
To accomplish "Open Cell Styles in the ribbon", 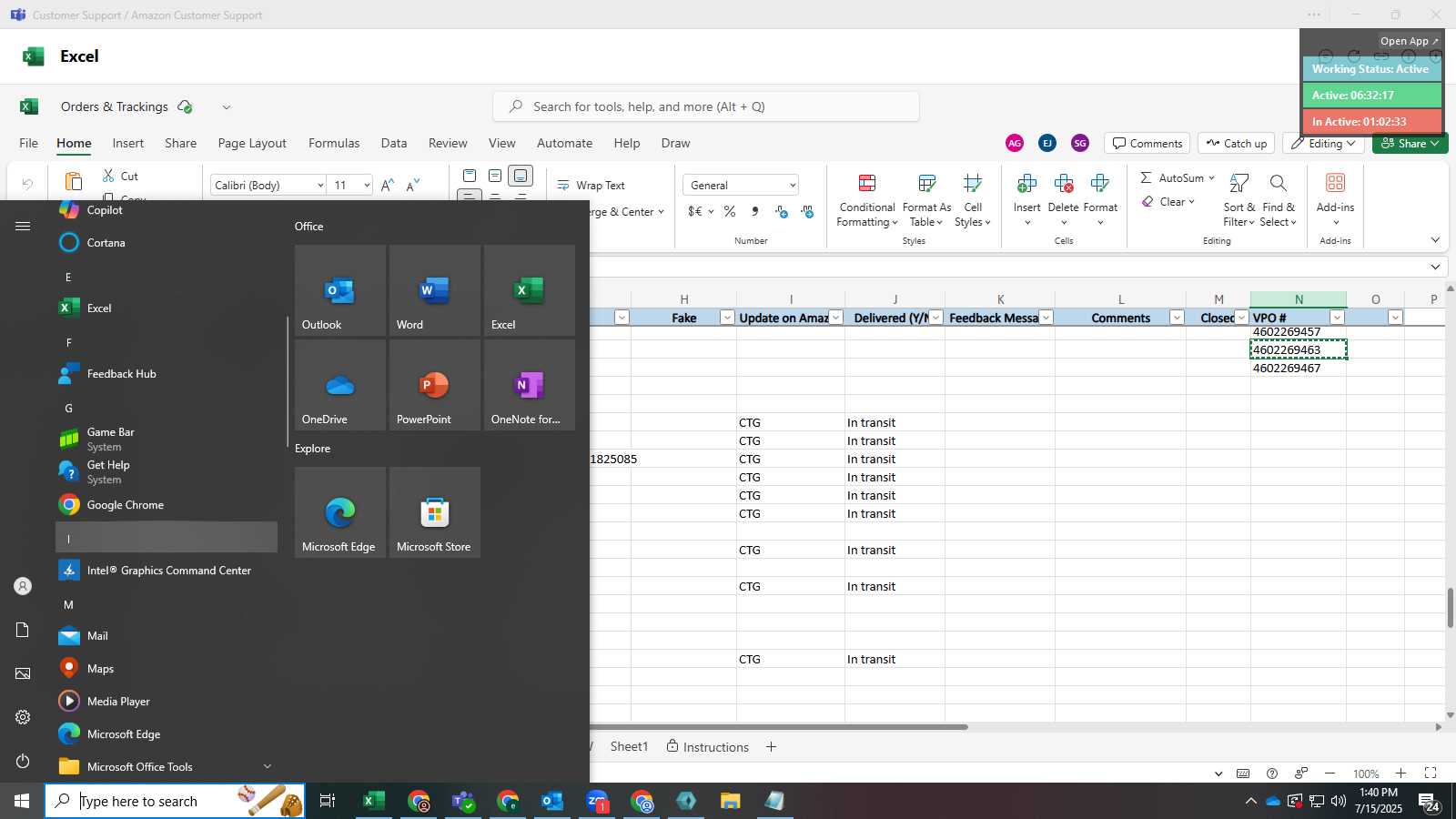I will click(973, 200).
